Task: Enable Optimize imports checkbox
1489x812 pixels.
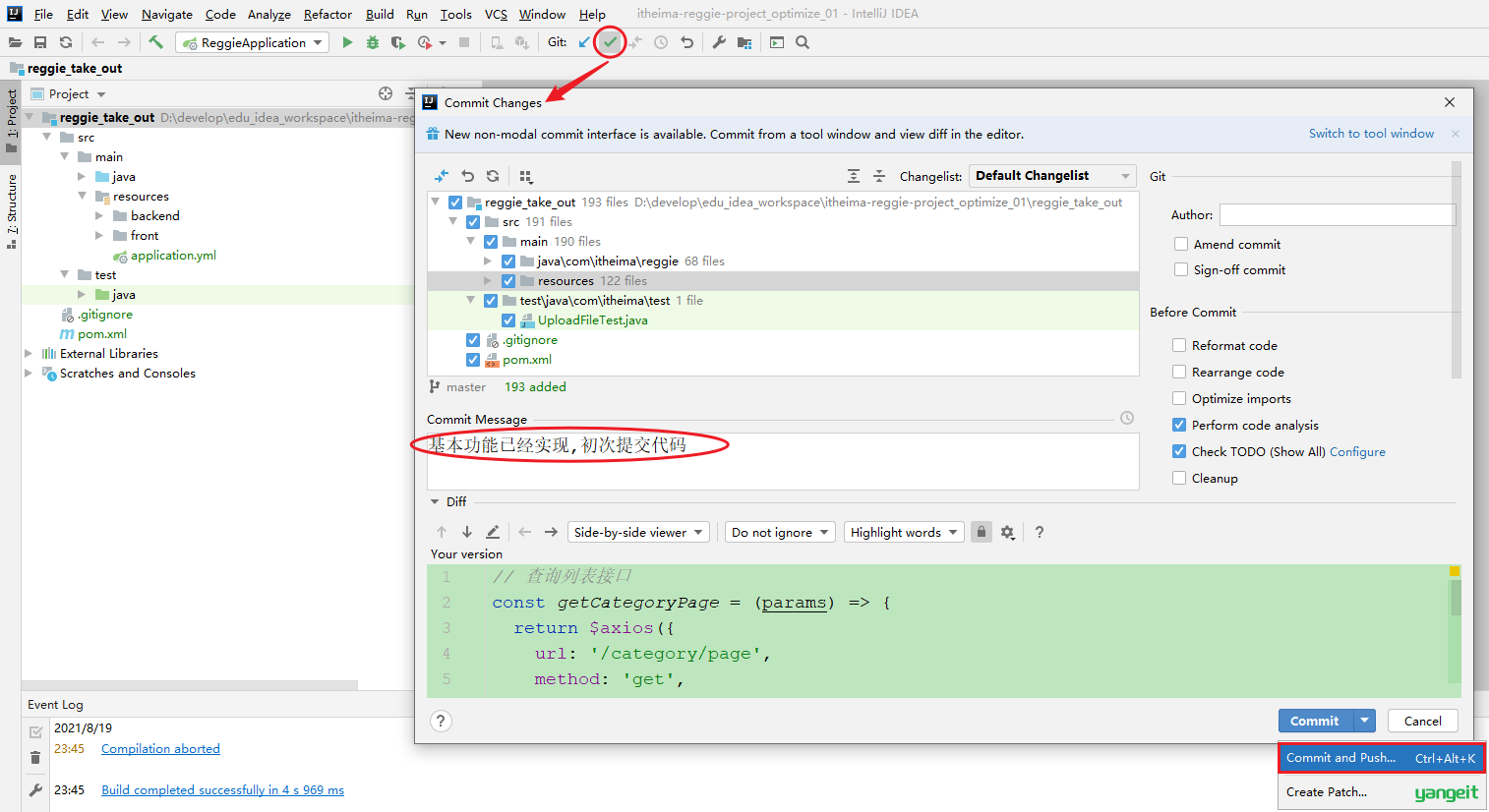Action: (x=1179, y=398)
